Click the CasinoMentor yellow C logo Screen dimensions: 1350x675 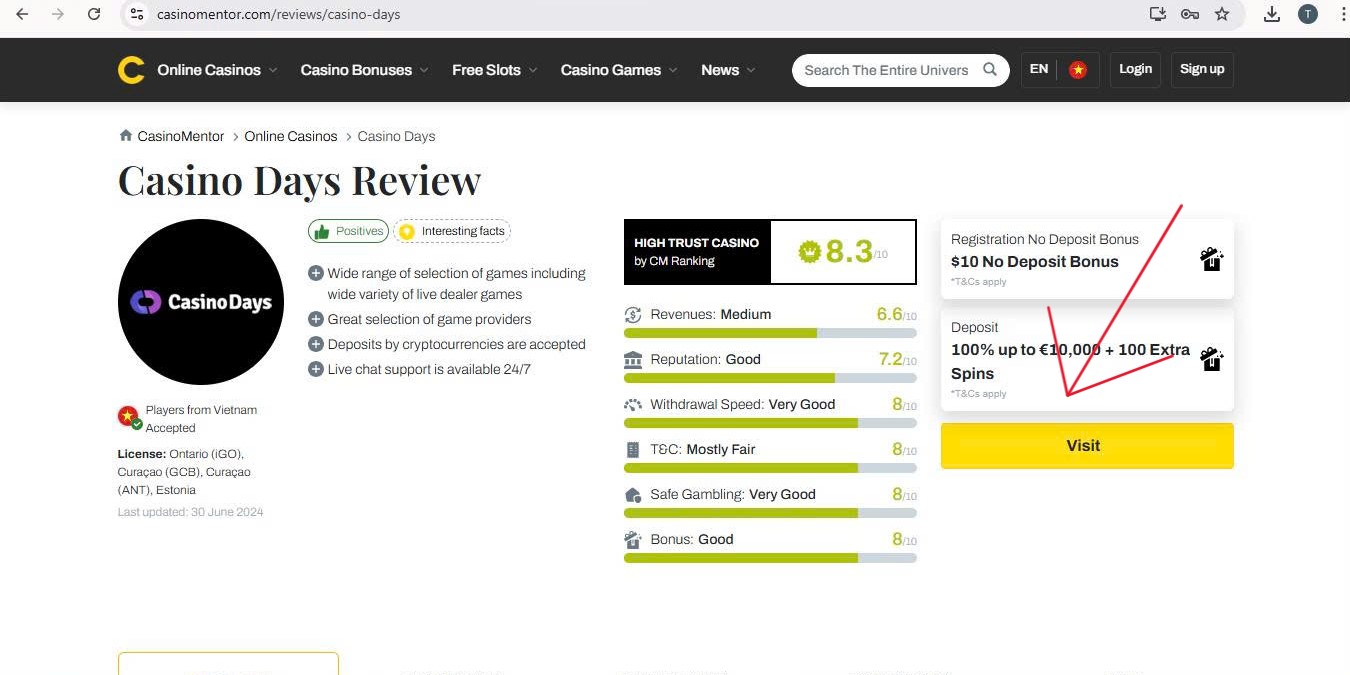point(131,70)
